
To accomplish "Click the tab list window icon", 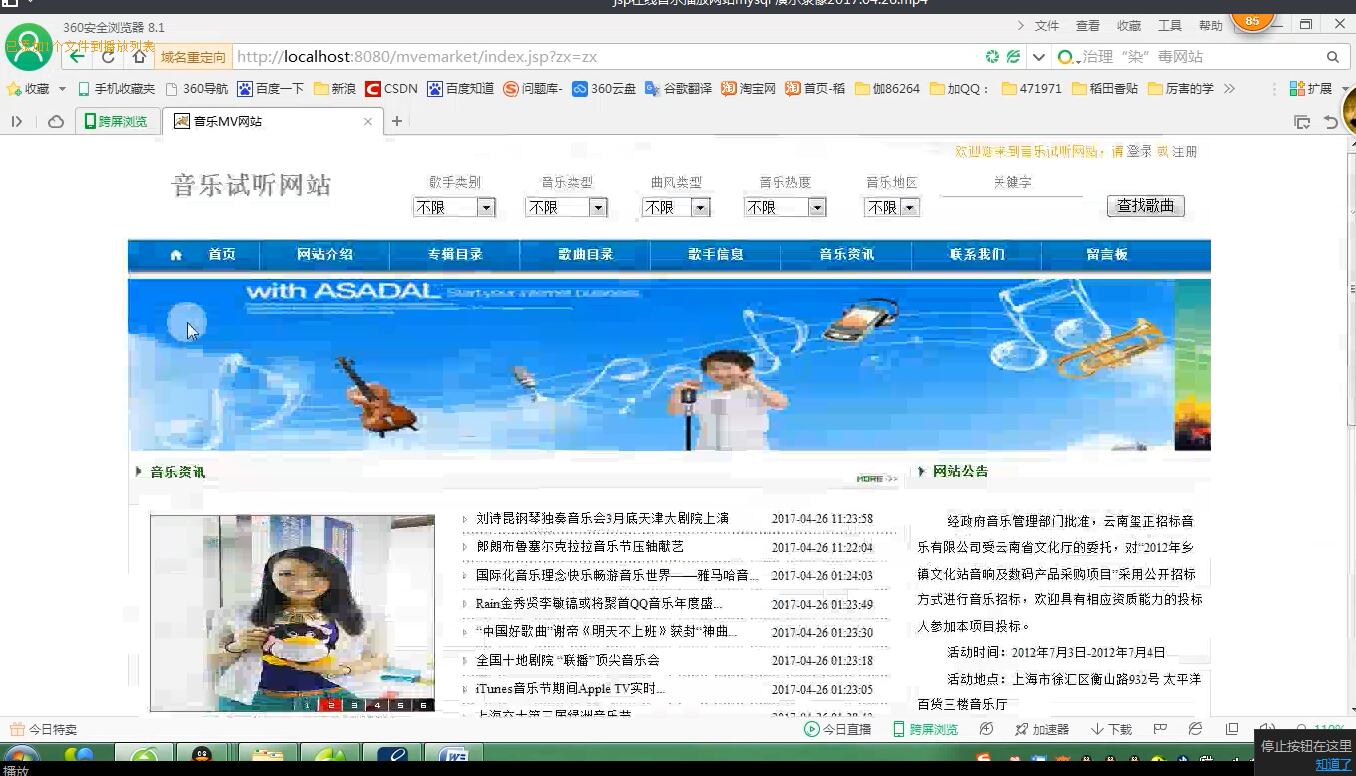I will 1302,122.
